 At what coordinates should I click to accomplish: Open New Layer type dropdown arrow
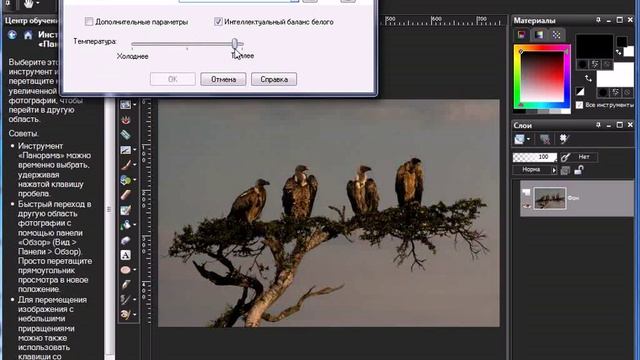(x=528, y=140)
